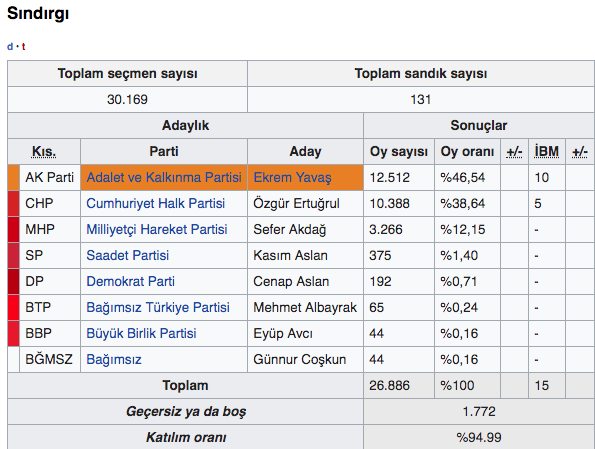The image size is (595, 449).
Task: Click candidate name Cenap Aslan
Action: [291, 281]
